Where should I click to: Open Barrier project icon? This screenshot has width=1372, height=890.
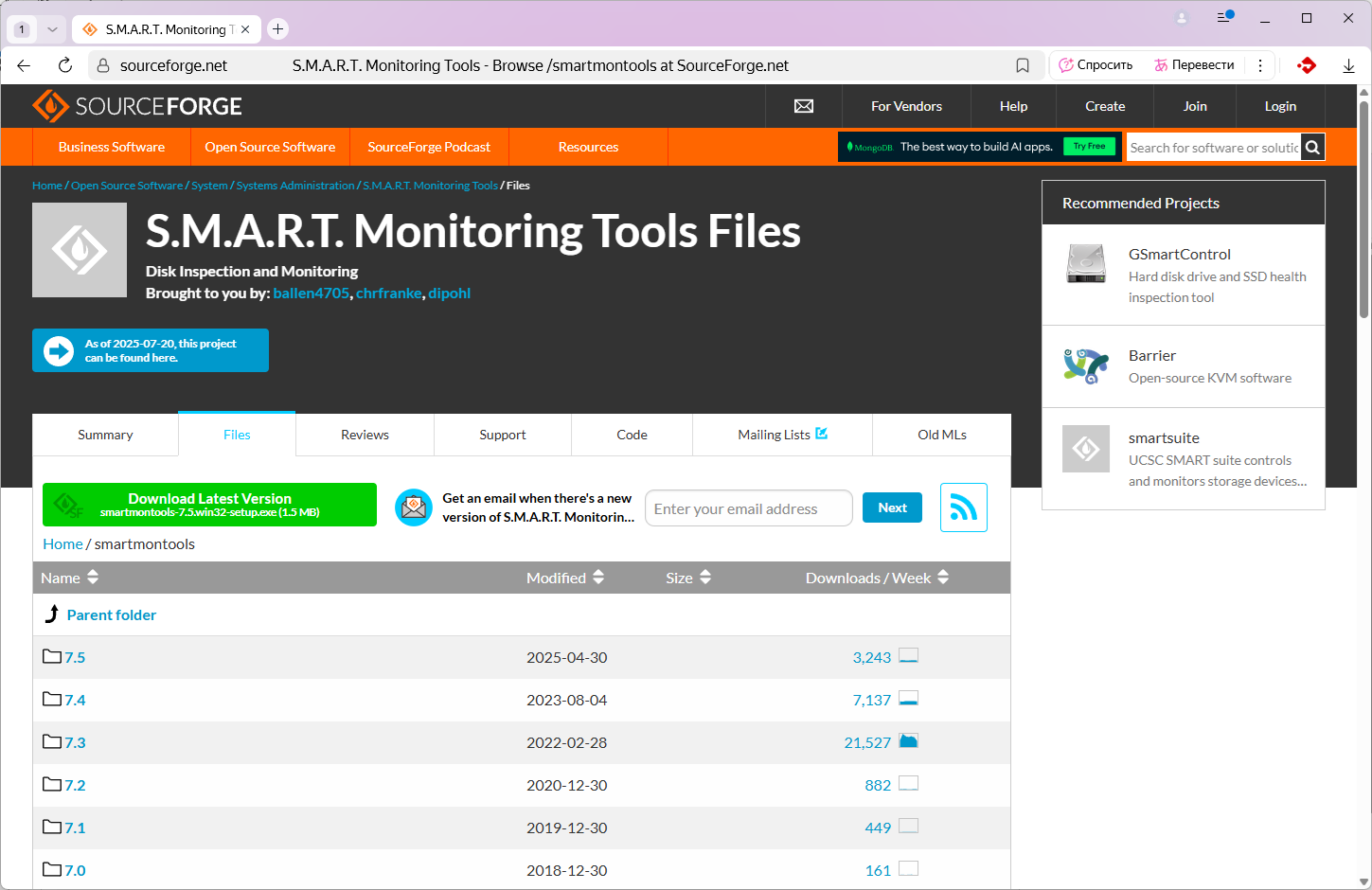(1086, 365)
